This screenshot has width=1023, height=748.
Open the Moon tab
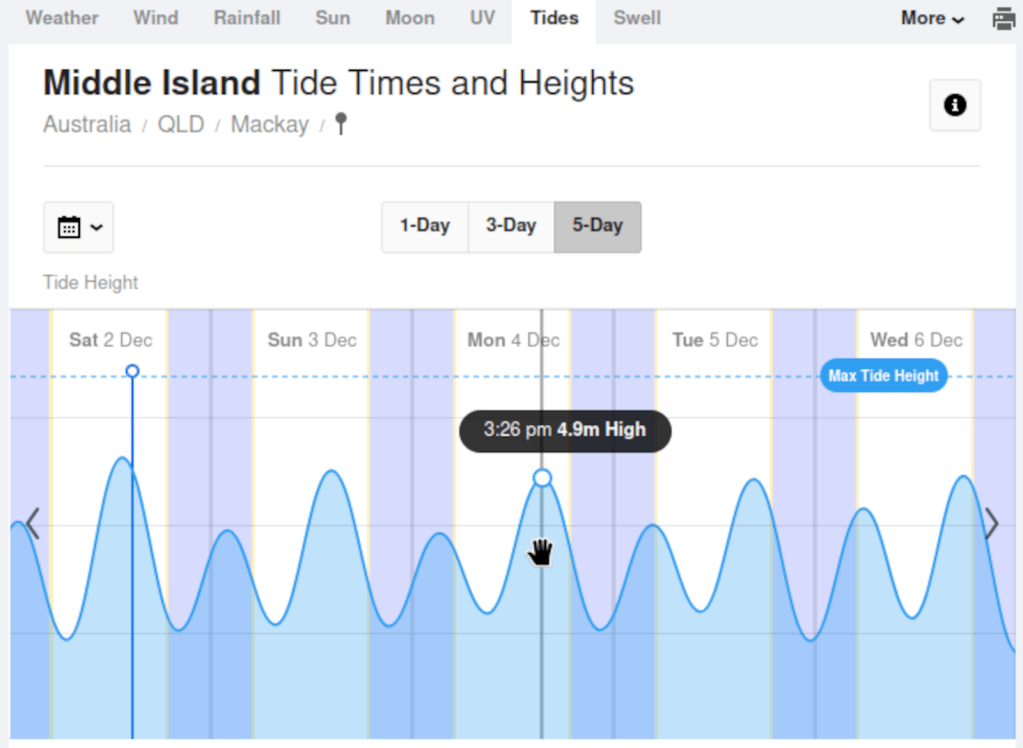pos(410,18)
